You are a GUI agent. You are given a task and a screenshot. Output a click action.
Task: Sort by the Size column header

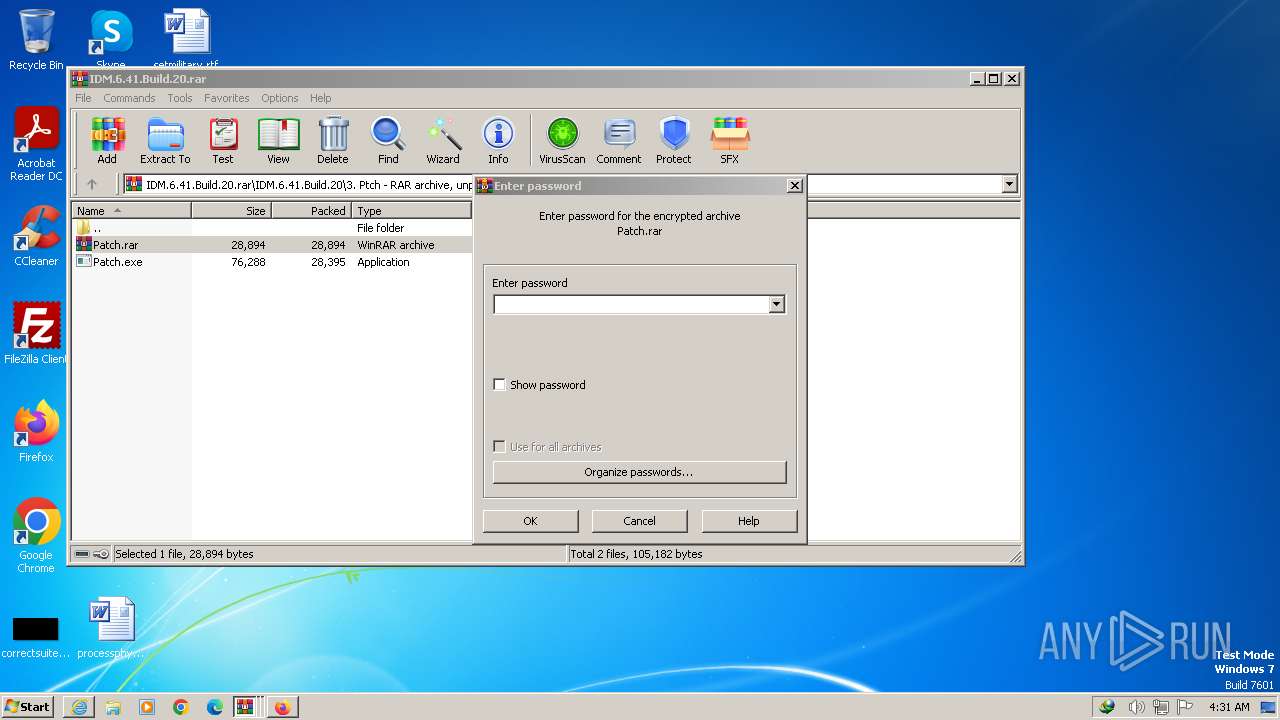[231, 211]
